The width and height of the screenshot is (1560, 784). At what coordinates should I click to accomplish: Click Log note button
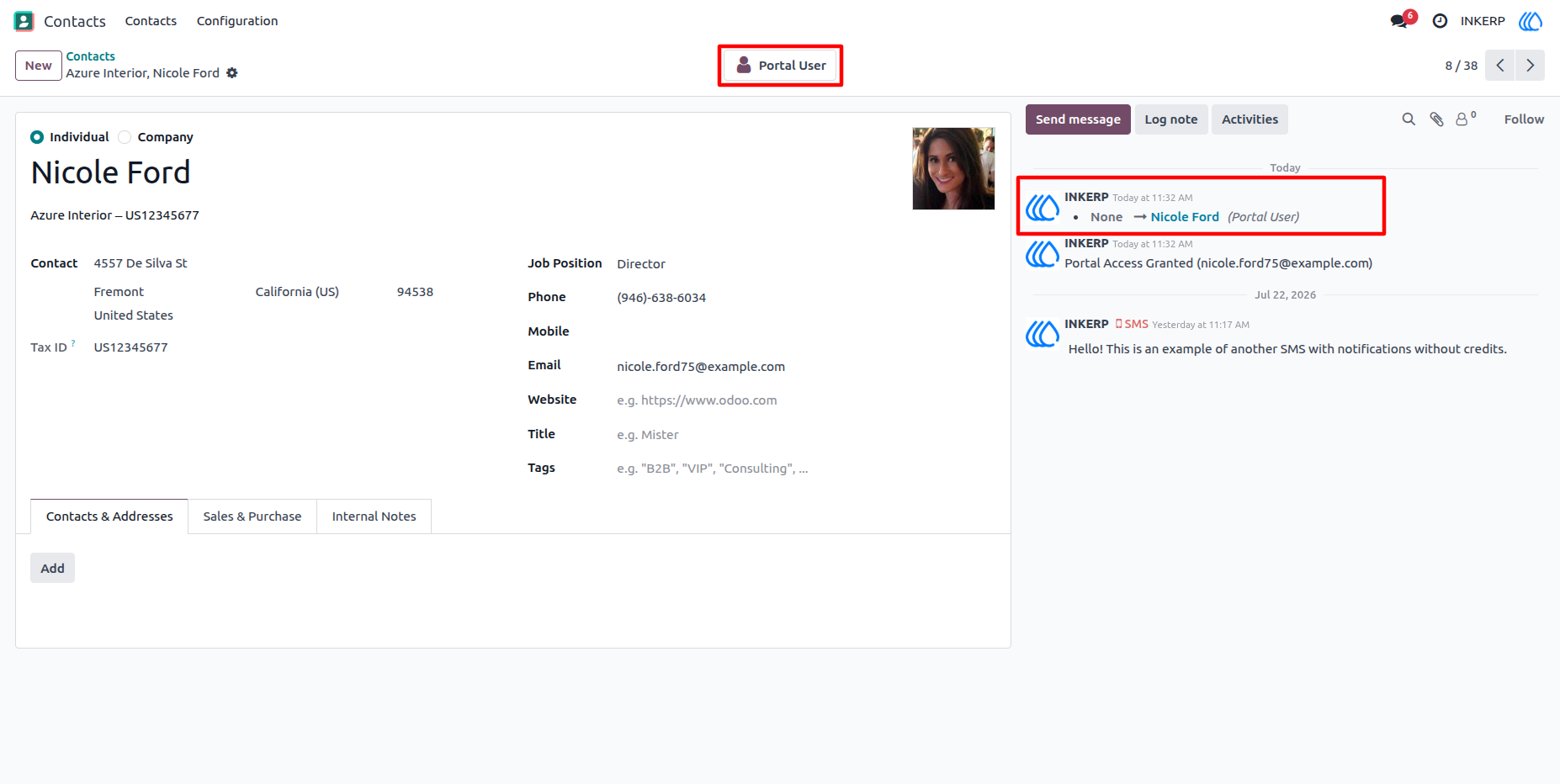[1171, 119]
